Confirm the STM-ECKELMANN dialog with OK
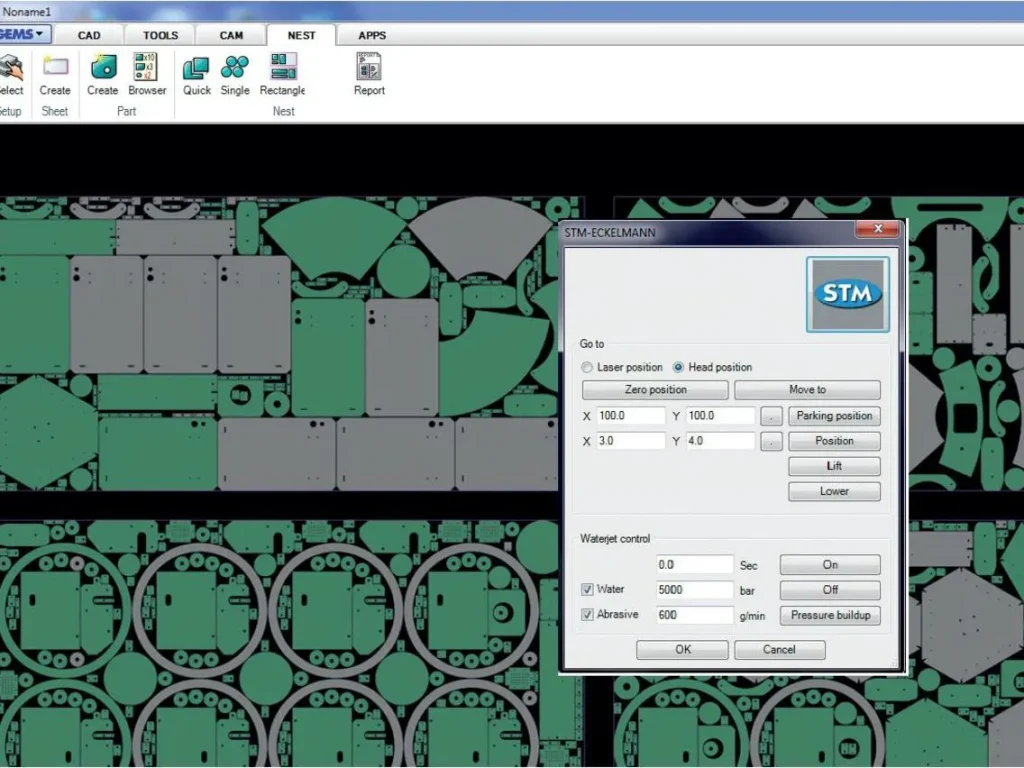1024x768 pixels. [681, 649]
